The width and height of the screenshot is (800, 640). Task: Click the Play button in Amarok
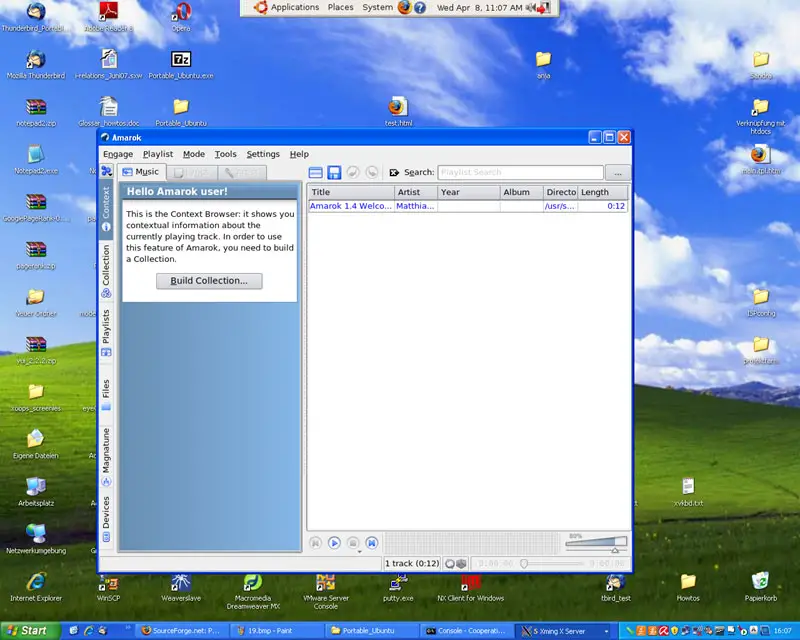[x=334, y=543]
